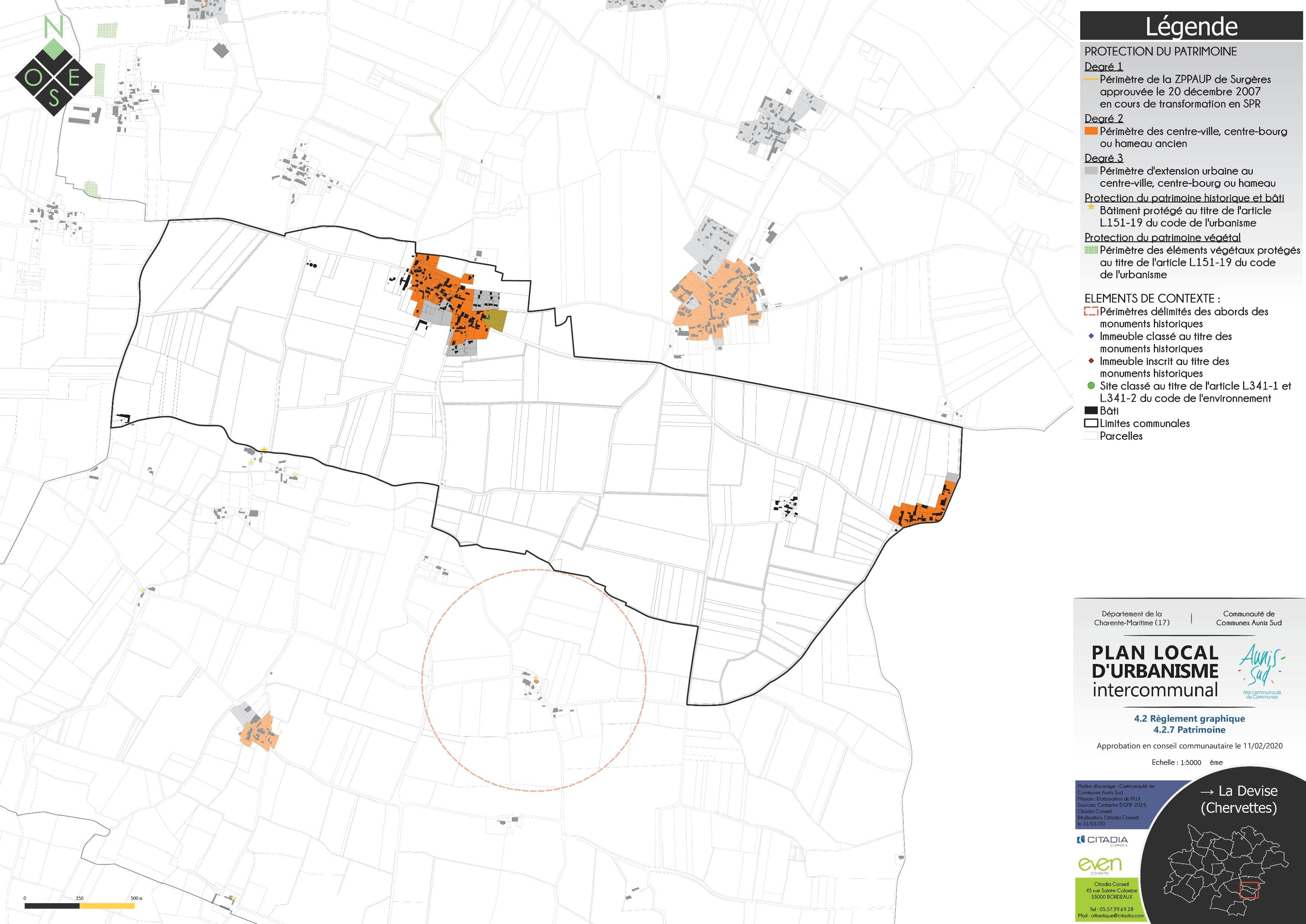Click the 'Parcelles' legend box symbol
The height and width of the screenshot is (924, 1306).
1091,436
